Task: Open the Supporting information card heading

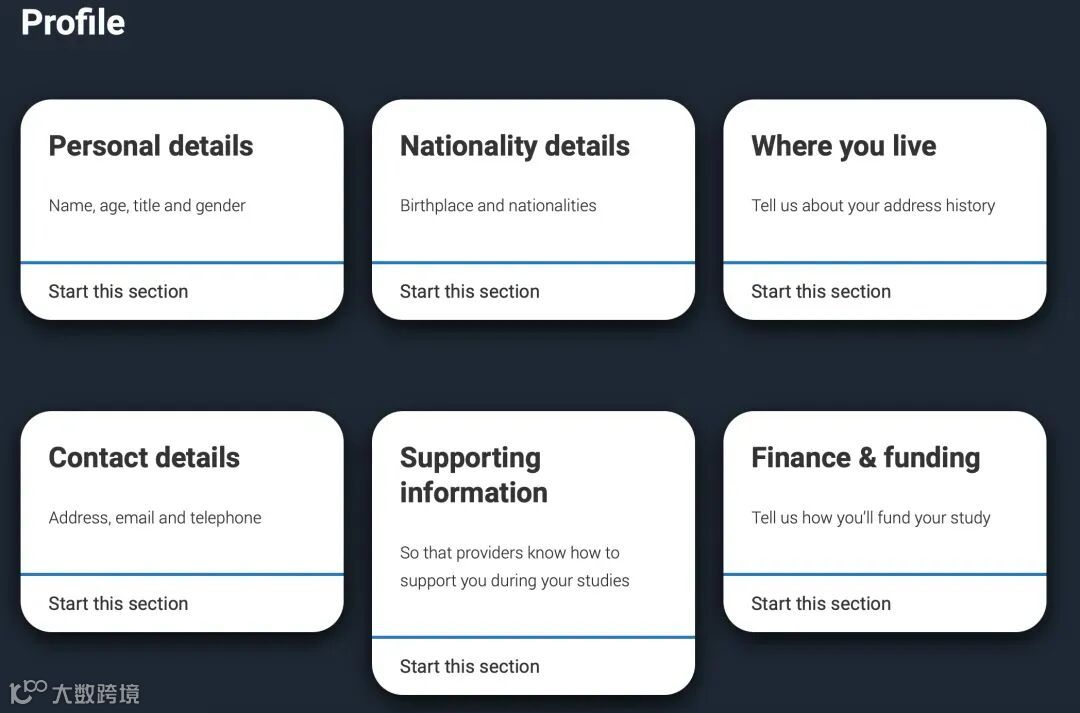Action: (x=473, y=475)
